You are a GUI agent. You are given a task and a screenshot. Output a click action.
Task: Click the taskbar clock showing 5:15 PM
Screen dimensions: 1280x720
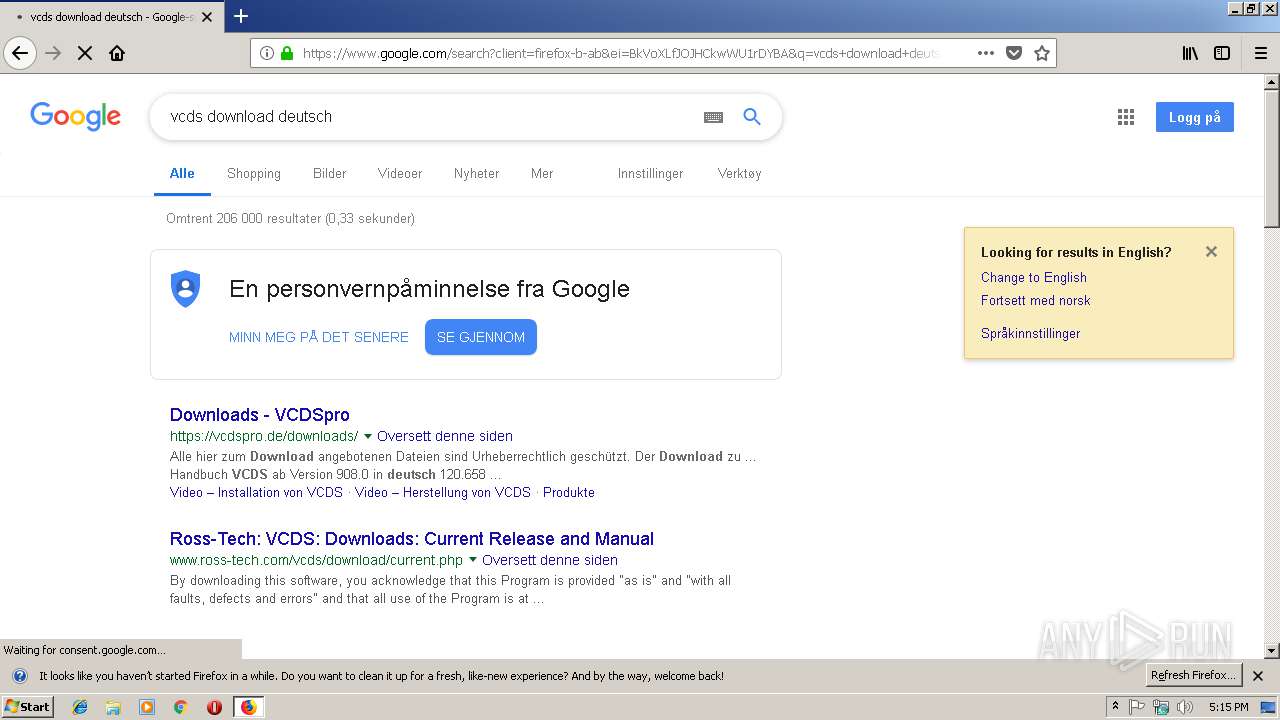click(x=1228, y=707)
